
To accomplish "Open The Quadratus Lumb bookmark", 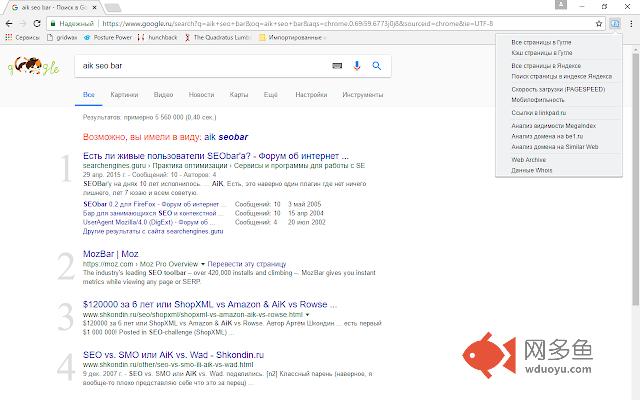I will (216, 38).
